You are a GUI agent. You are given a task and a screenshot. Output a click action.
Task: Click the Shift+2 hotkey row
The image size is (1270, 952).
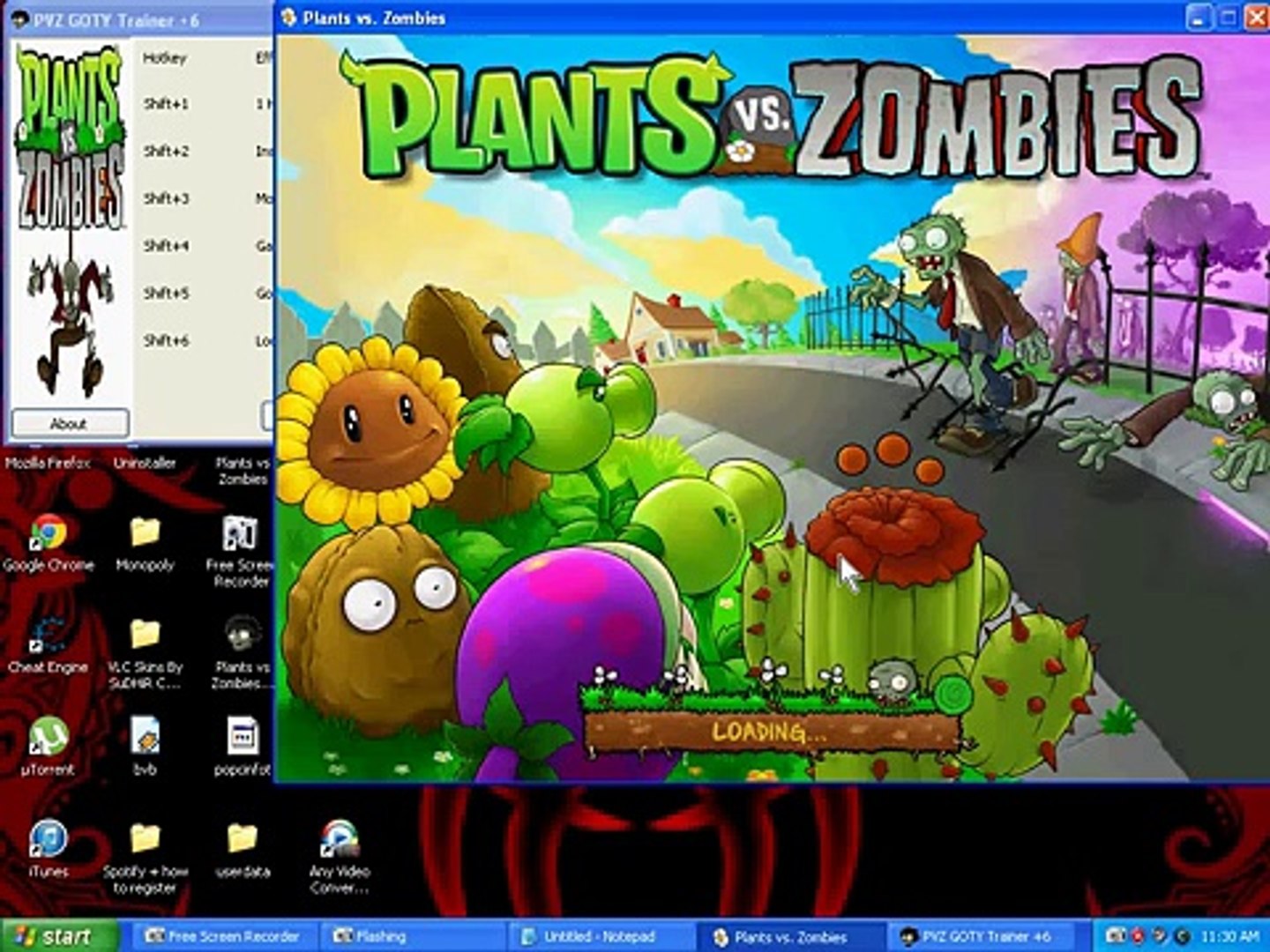(166, 152)
